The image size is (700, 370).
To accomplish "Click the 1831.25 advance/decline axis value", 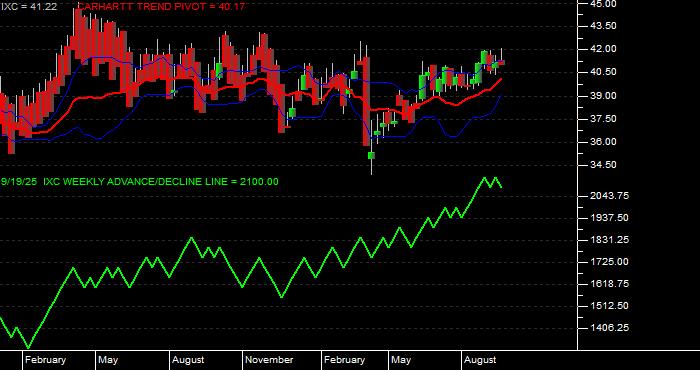I will [610, 240].
